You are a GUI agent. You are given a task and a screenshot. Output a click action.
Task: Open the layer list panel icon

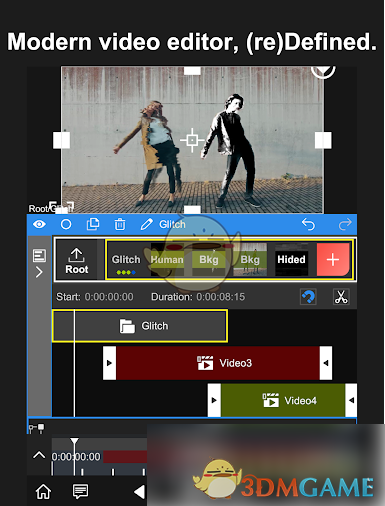point(39,256)
